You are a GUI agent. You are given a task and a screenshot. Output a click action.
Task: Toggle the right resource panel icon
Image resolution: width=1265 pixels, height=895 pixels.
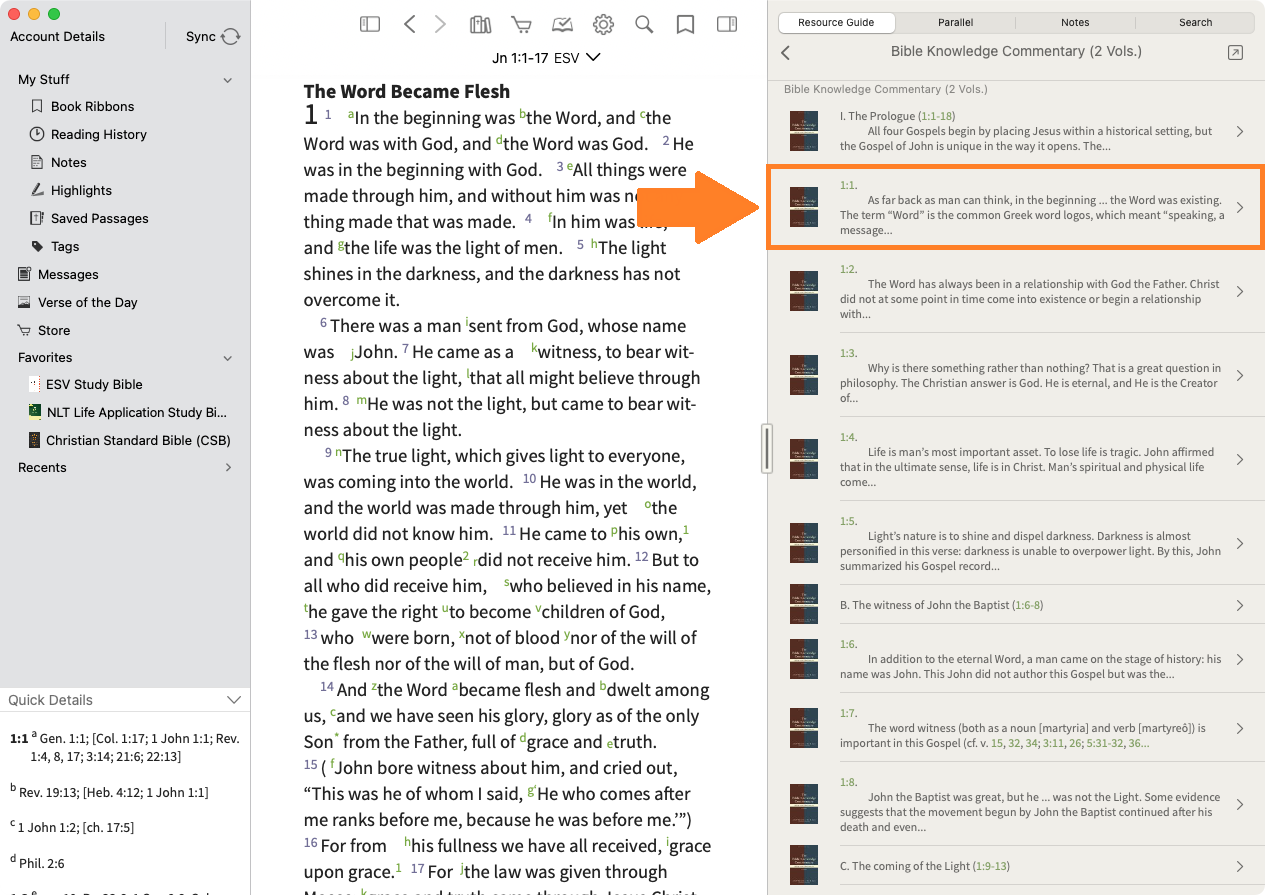click(x=727, y=24)
